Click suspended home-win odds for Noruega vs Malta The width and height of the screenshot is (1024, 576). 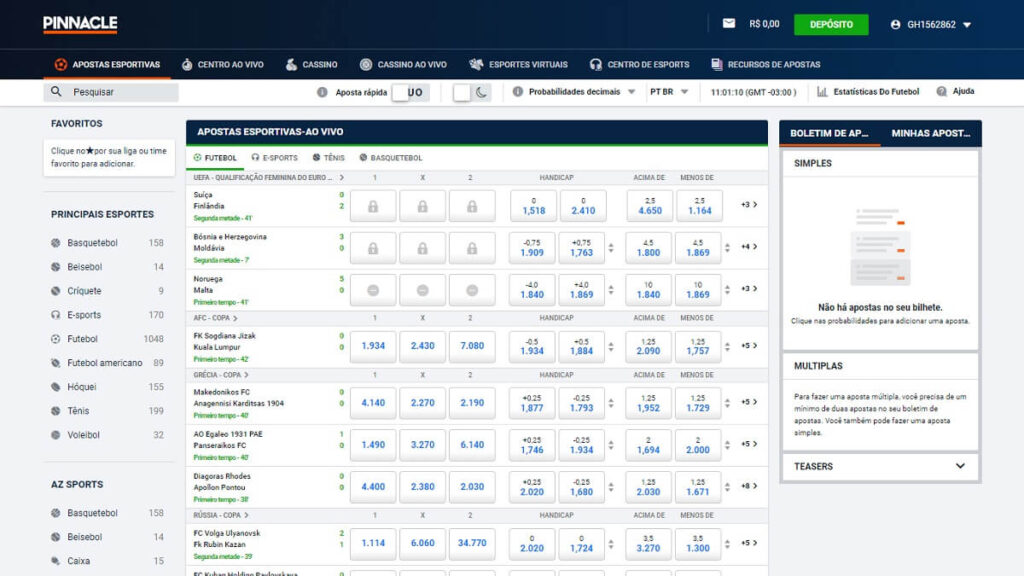click(373, 290)
